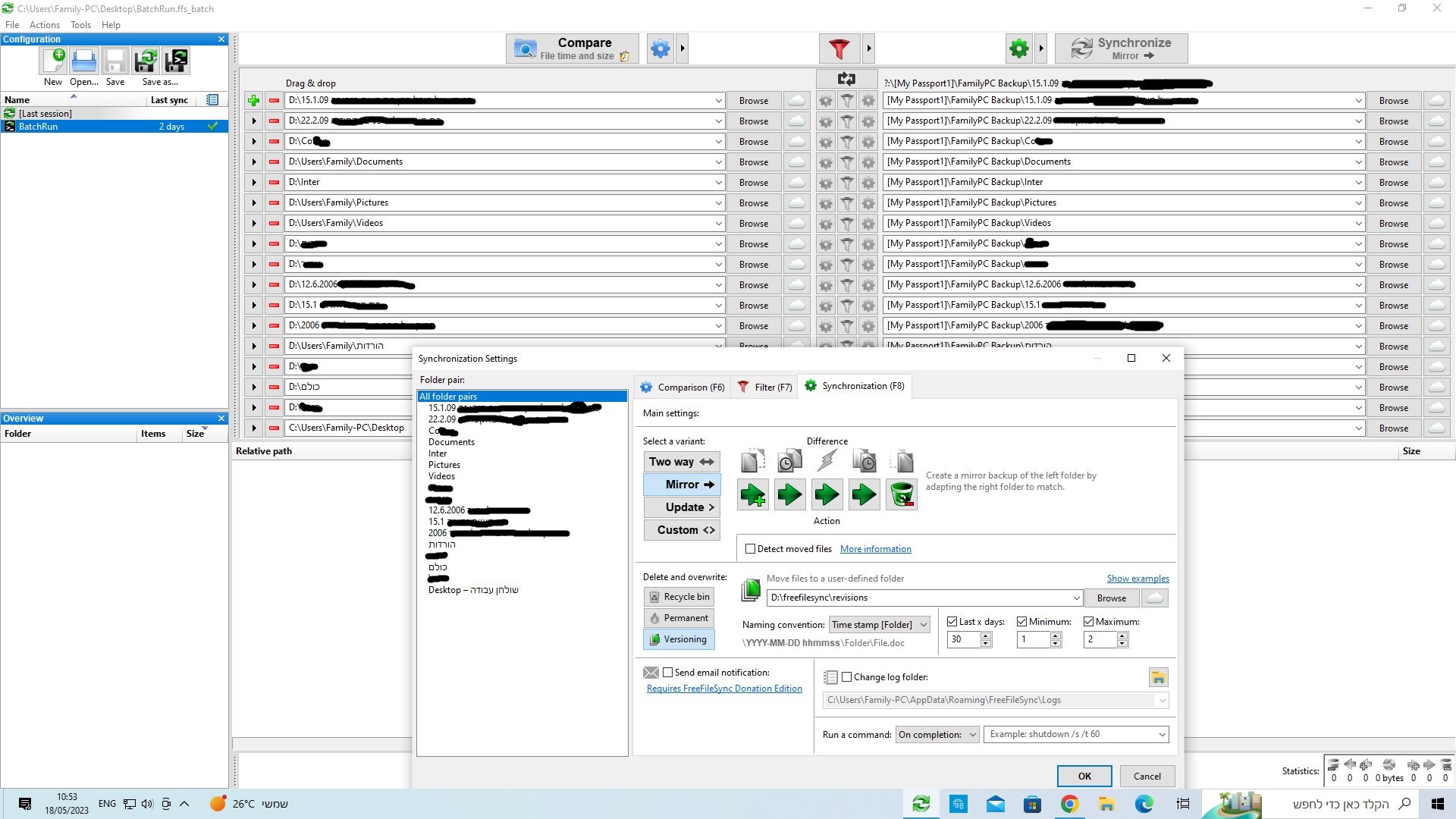1456x819 pixels.
Task: Click the Compare button
Action: [573, 49]
